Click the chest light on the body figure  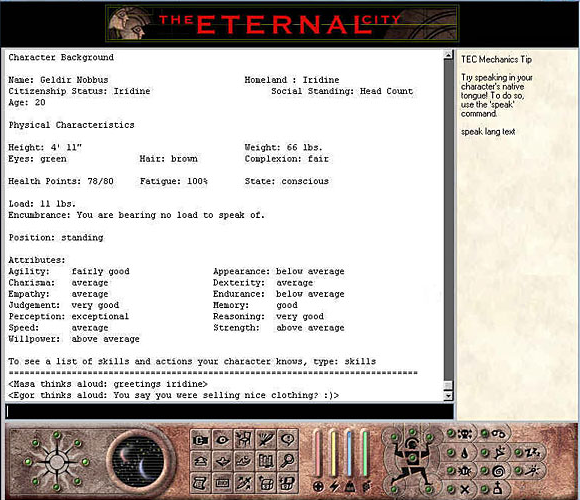[412, 459]
